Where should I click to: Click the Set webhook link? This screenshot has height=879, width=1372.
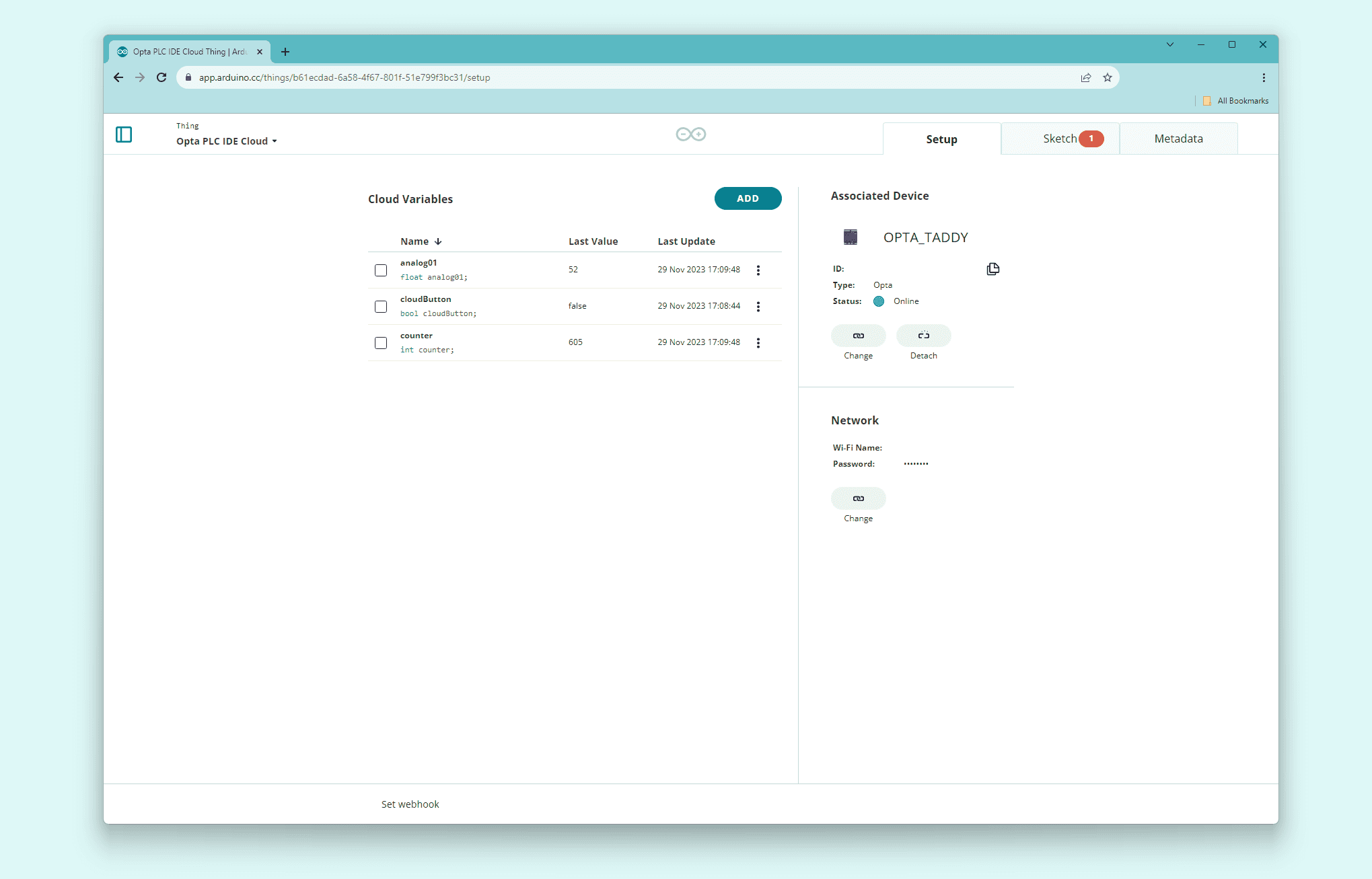410,804
